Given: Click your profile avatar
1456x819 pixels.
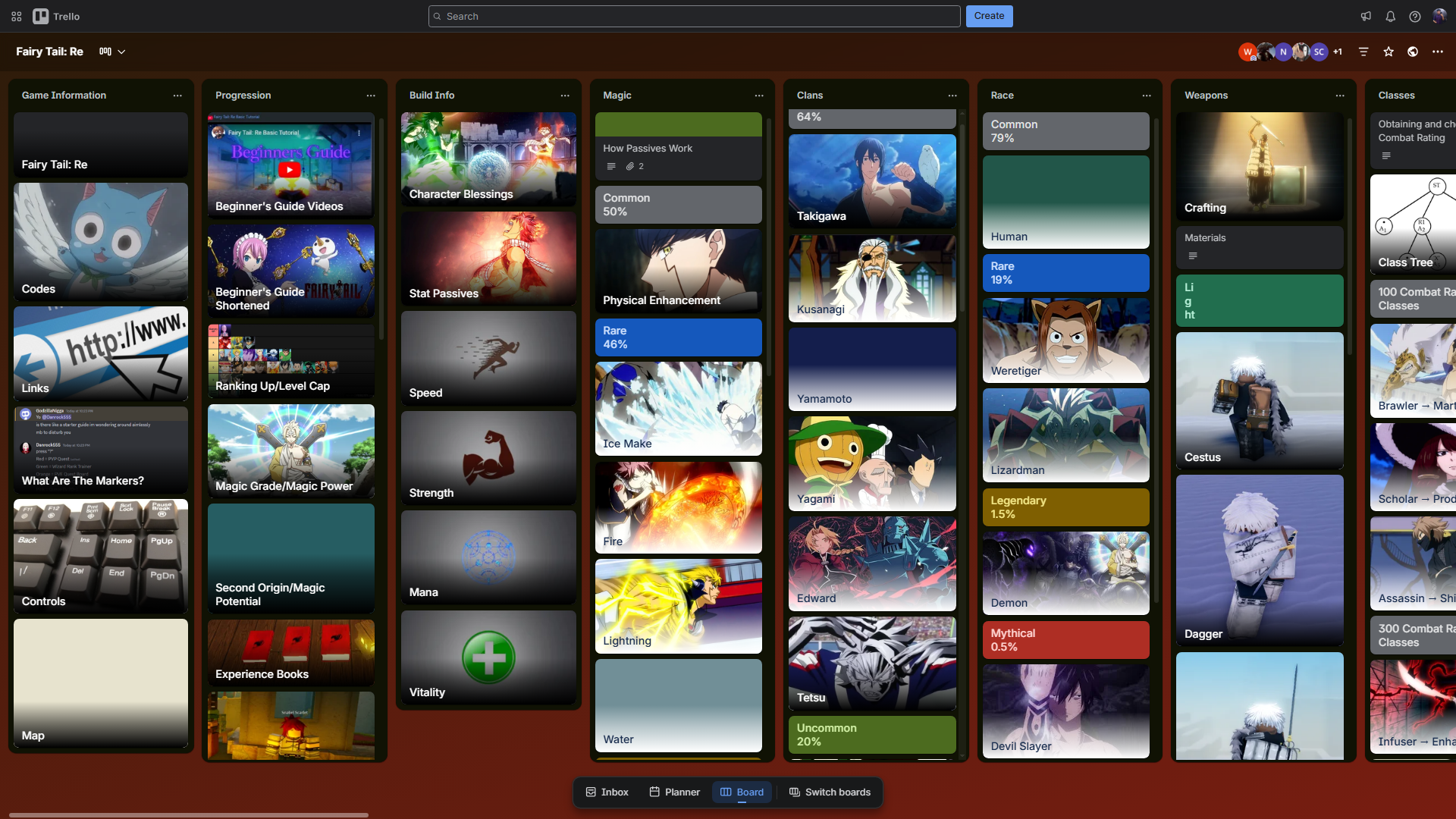Looking at the screenshot, I should tap(1440, 16).
